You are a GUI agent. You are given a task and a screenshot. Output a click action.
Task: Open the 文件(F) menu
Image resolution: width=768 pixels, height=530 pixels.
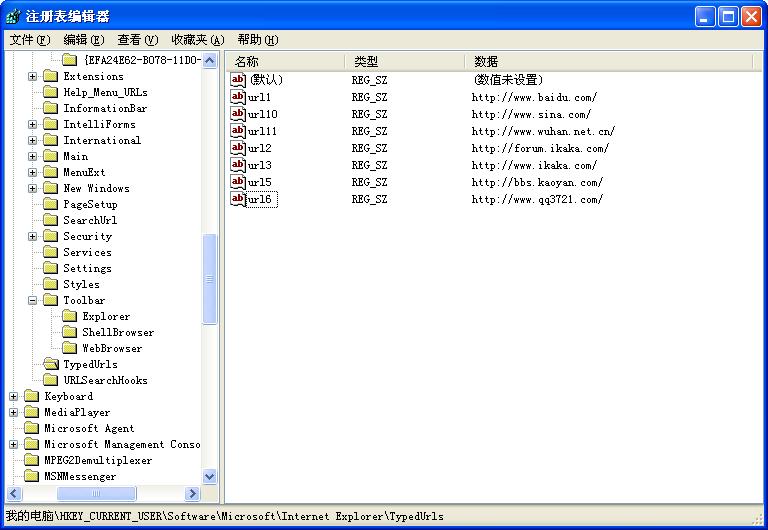click(30, 40)
